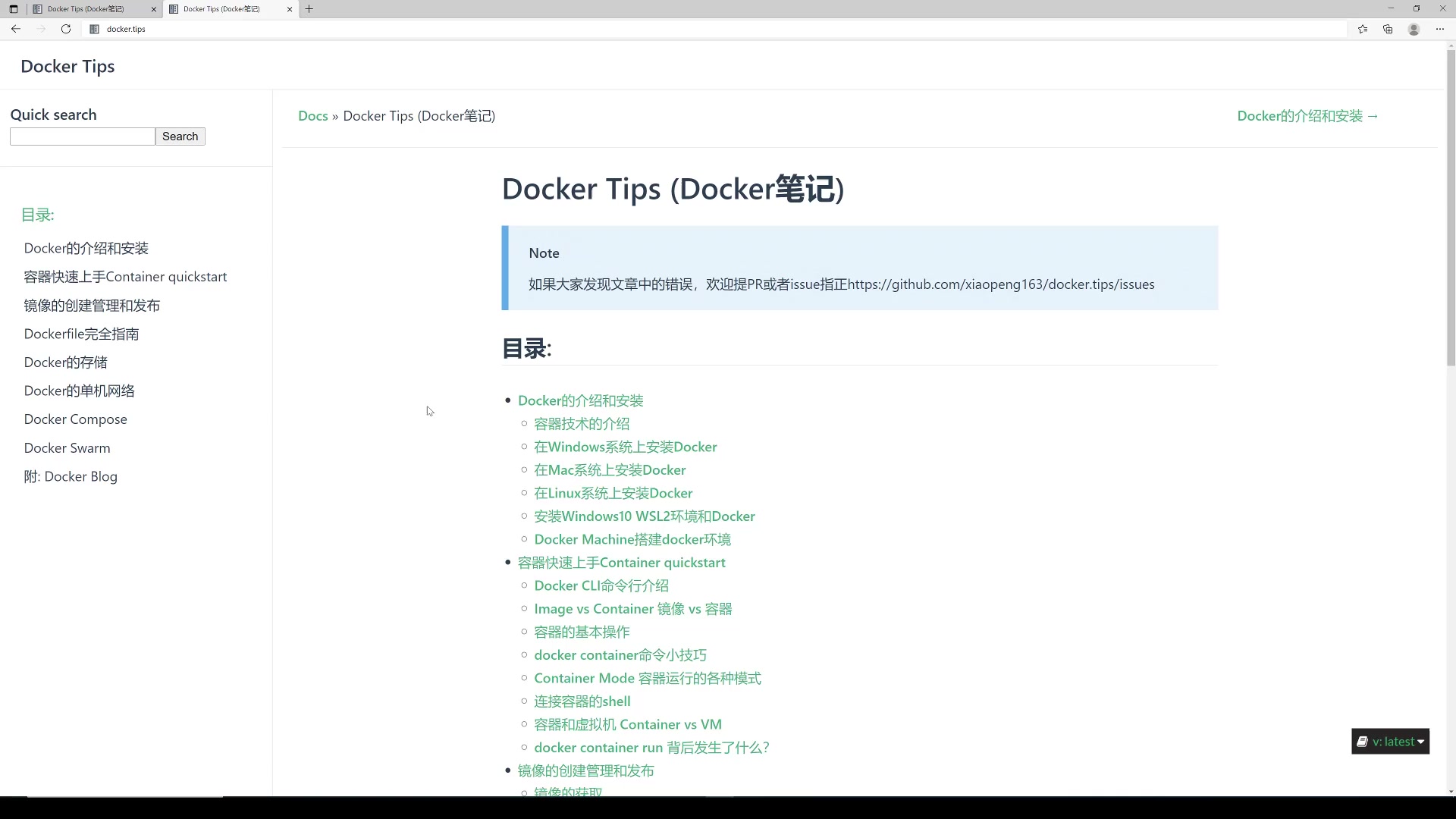
Task: Click the new tab plus icon
Action: point(309,9)
